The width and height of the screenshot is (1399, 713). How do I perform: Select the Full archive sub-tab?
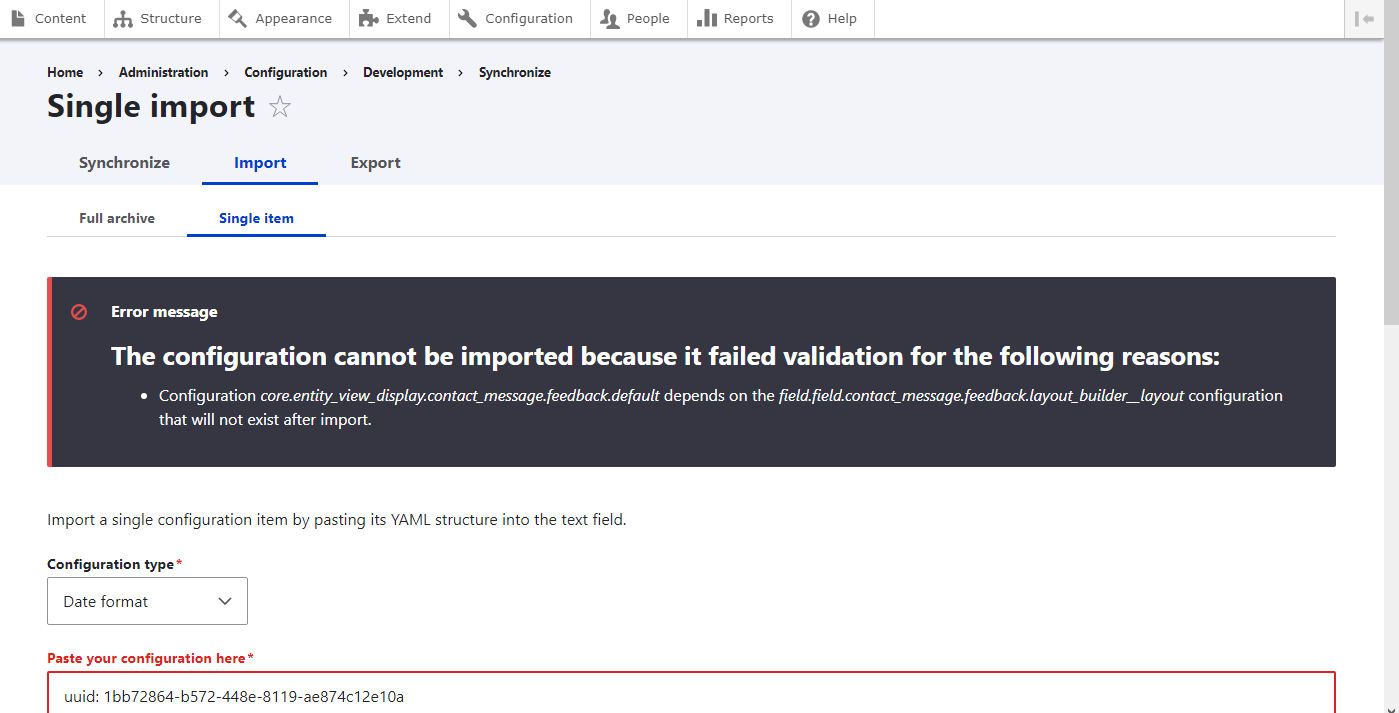pos(117,218)
